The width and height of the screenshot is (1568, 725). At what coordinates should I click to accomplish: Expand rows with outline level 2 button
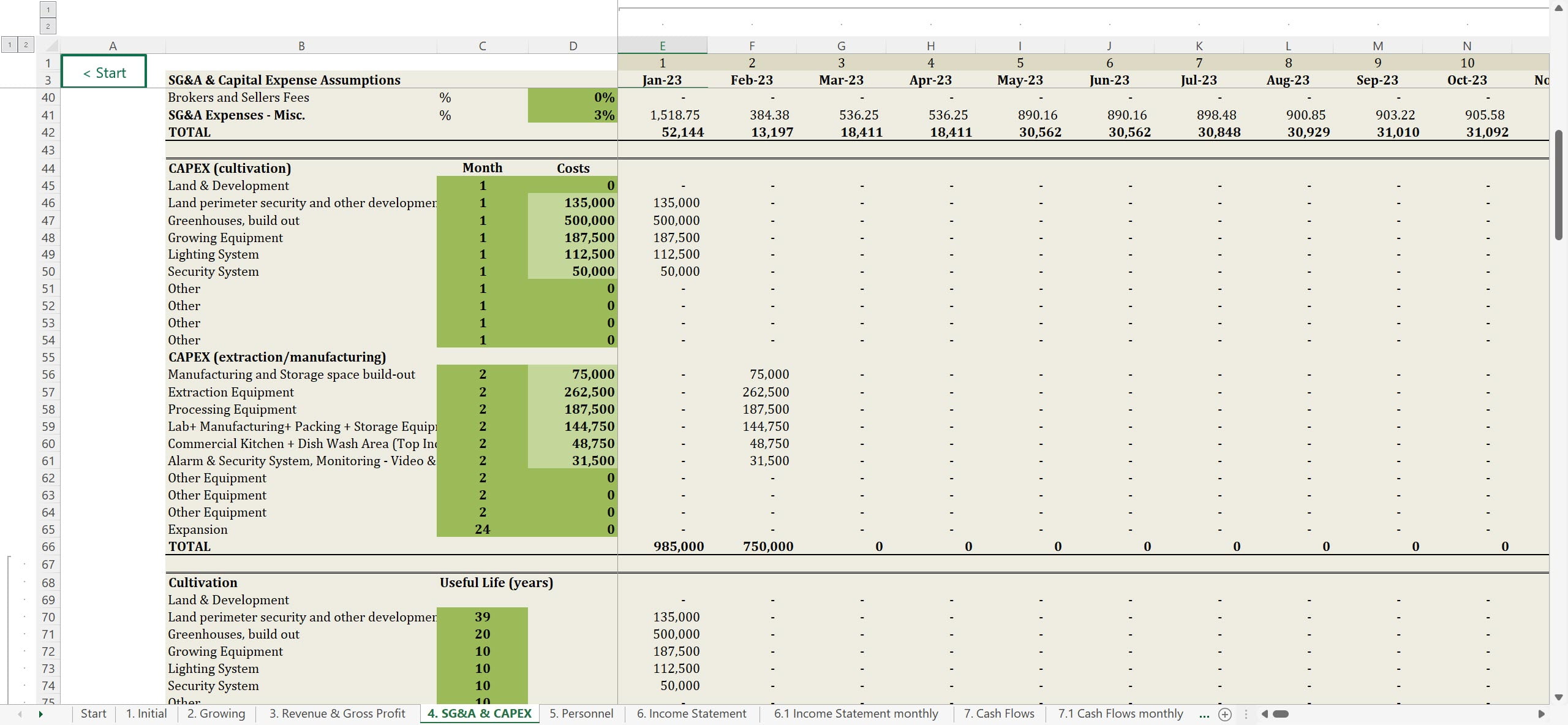pyautogui.click(x=26, y=45)
